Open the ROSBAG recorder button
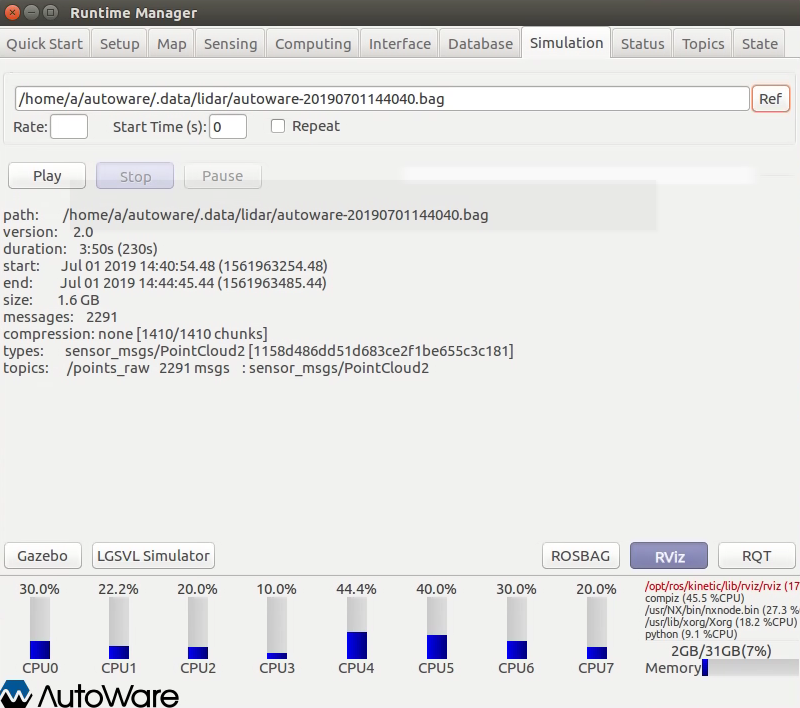This screenshot has width=800, height=708. 581,555
